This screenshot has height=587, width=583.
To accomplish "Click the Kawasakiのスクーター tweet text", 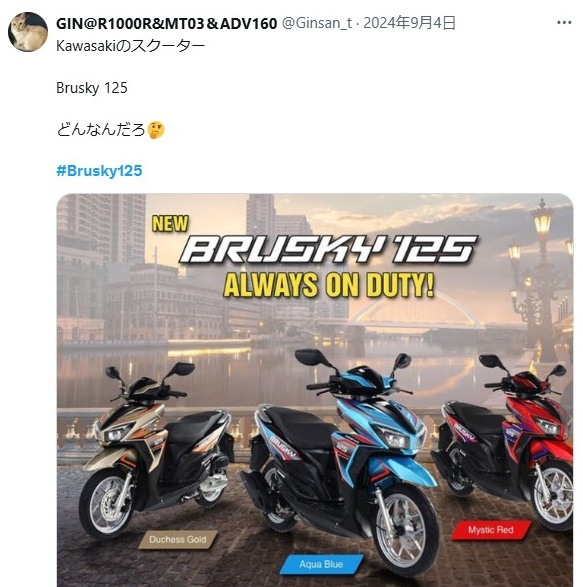I will tap(131, 46).
